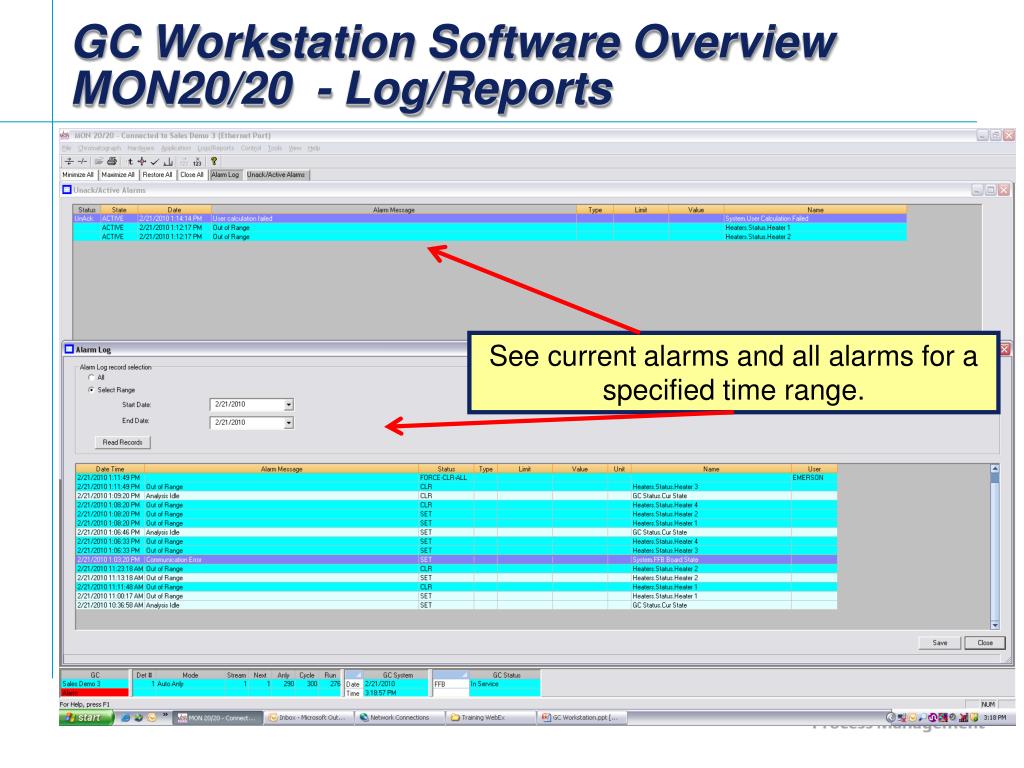Viewport: 1024px width, 768px height.
Task: Click the black 123 toolbar icon
Action: (197, 161)
